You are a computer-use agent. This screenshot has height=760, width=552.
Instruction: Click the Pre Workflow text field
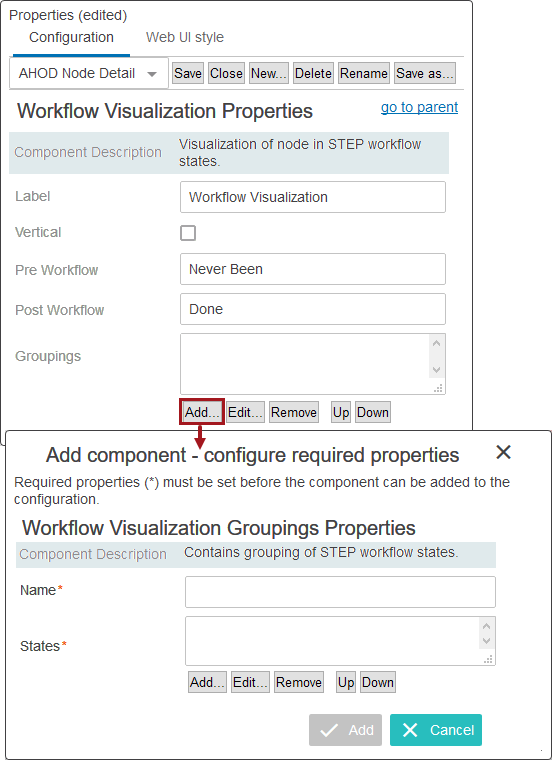(x=313, y=269)
